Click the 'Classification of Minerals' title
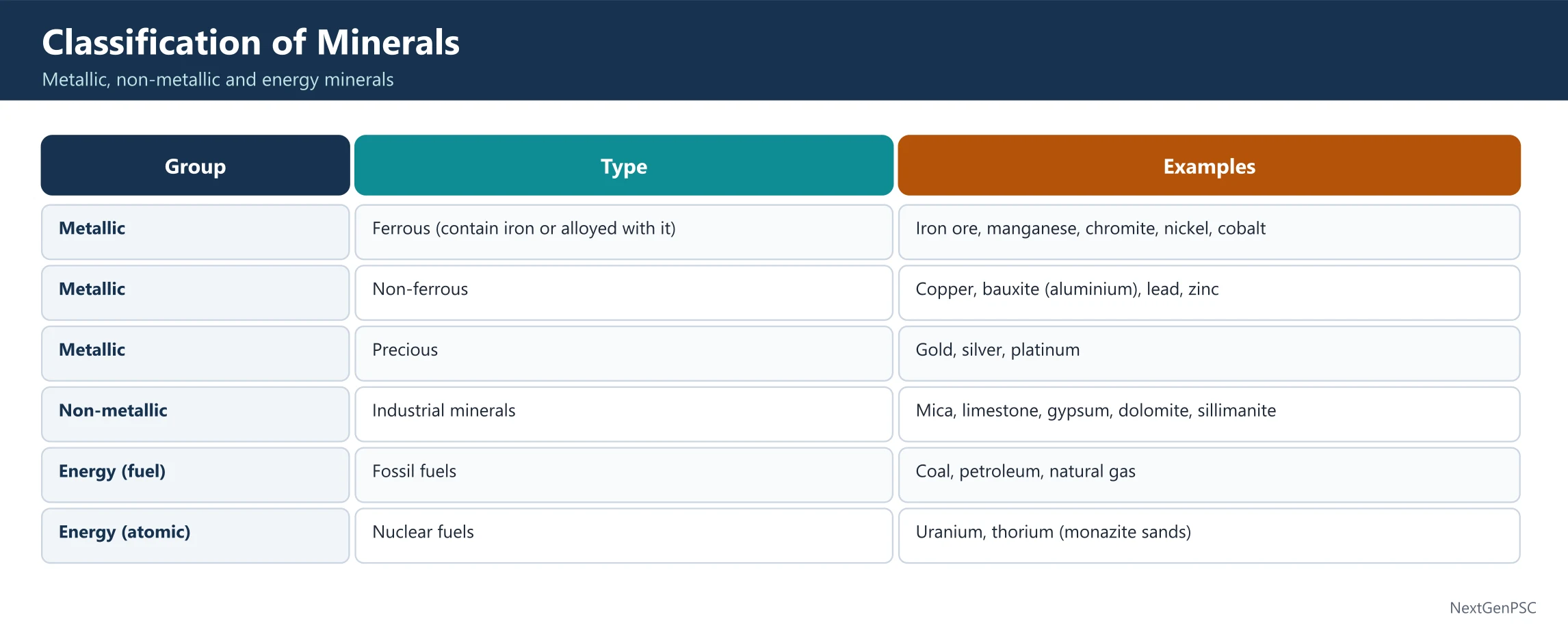1568x632 pixels. [x=250, y=42]
